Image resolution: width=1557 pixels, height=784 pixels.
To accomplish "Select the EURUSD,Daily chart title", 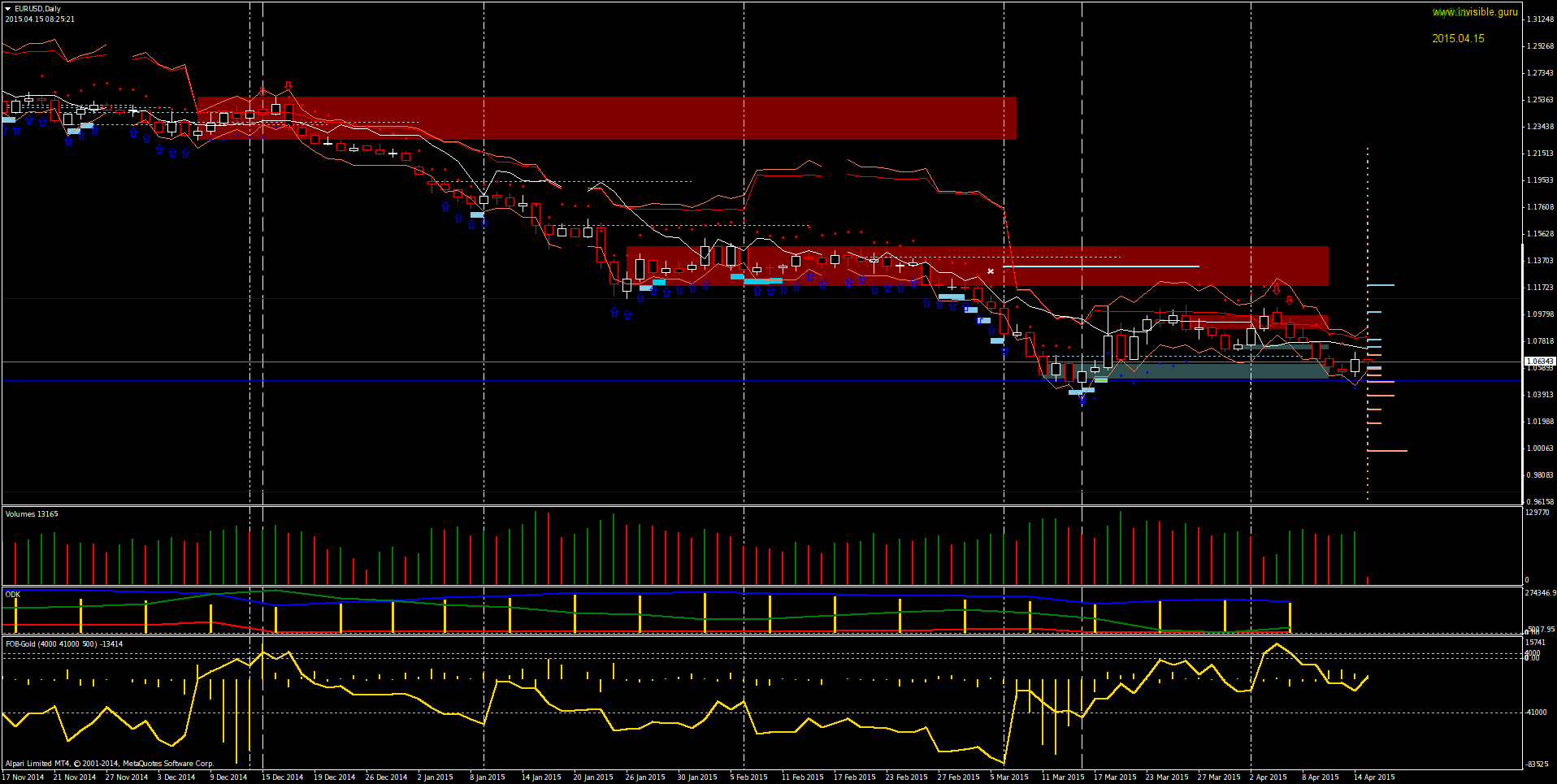I will [x=37, y=9].
